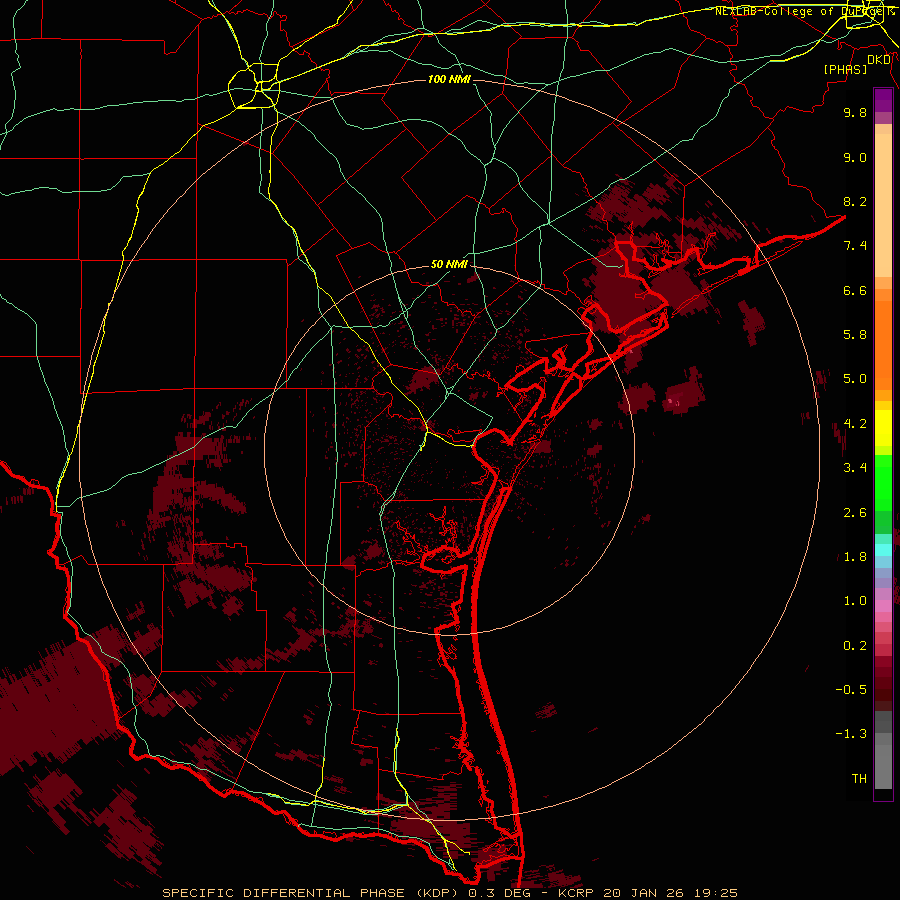This screenshot has height=900, width=900.
Task: Click the "[PHAS]" legend unit label
Action: click(x=845, y=69)
